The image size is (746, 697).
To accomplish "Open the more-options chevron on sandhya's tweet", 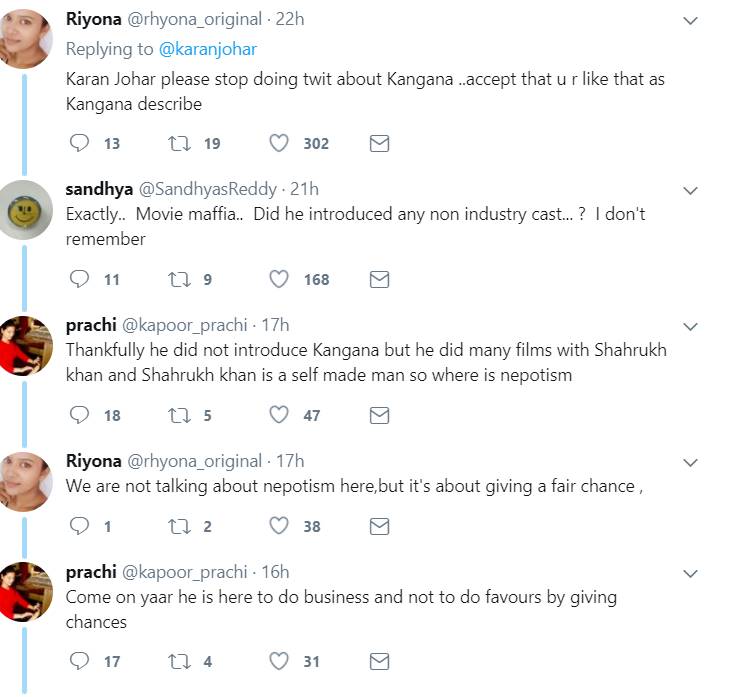I will click(x=690, y=190).
